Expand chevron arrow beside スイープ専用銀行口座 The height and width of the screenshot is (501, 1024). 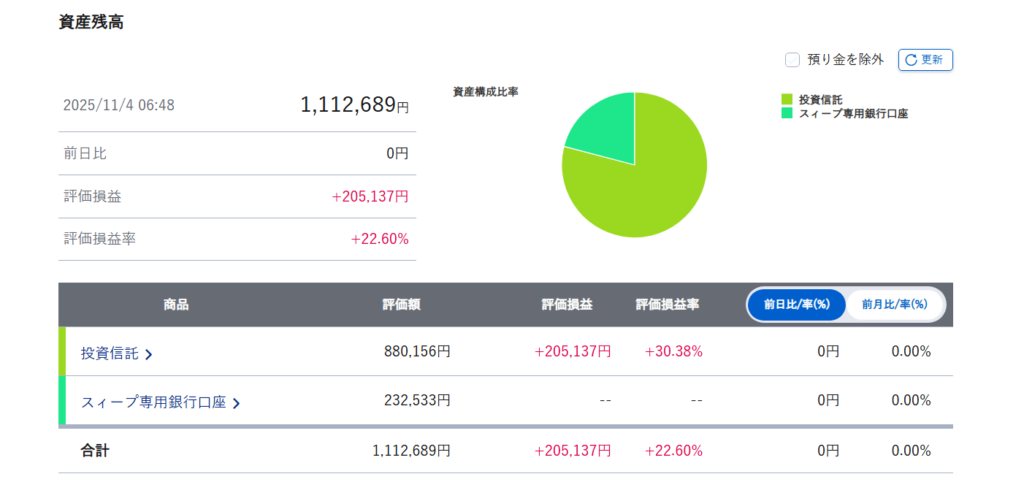(237, 403)
